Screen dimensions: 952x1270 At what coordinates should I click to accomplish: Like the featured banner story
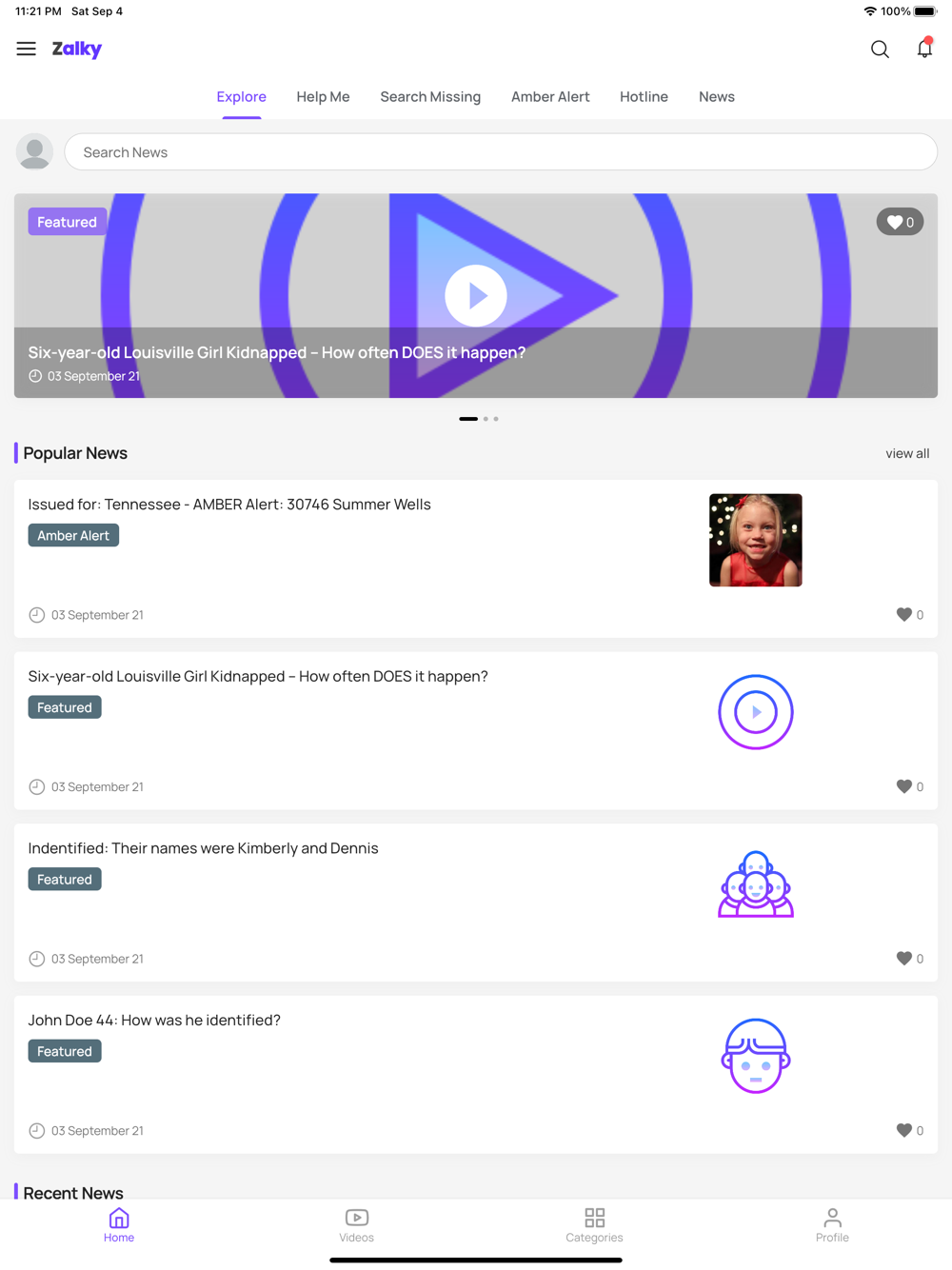pos(900,222)
